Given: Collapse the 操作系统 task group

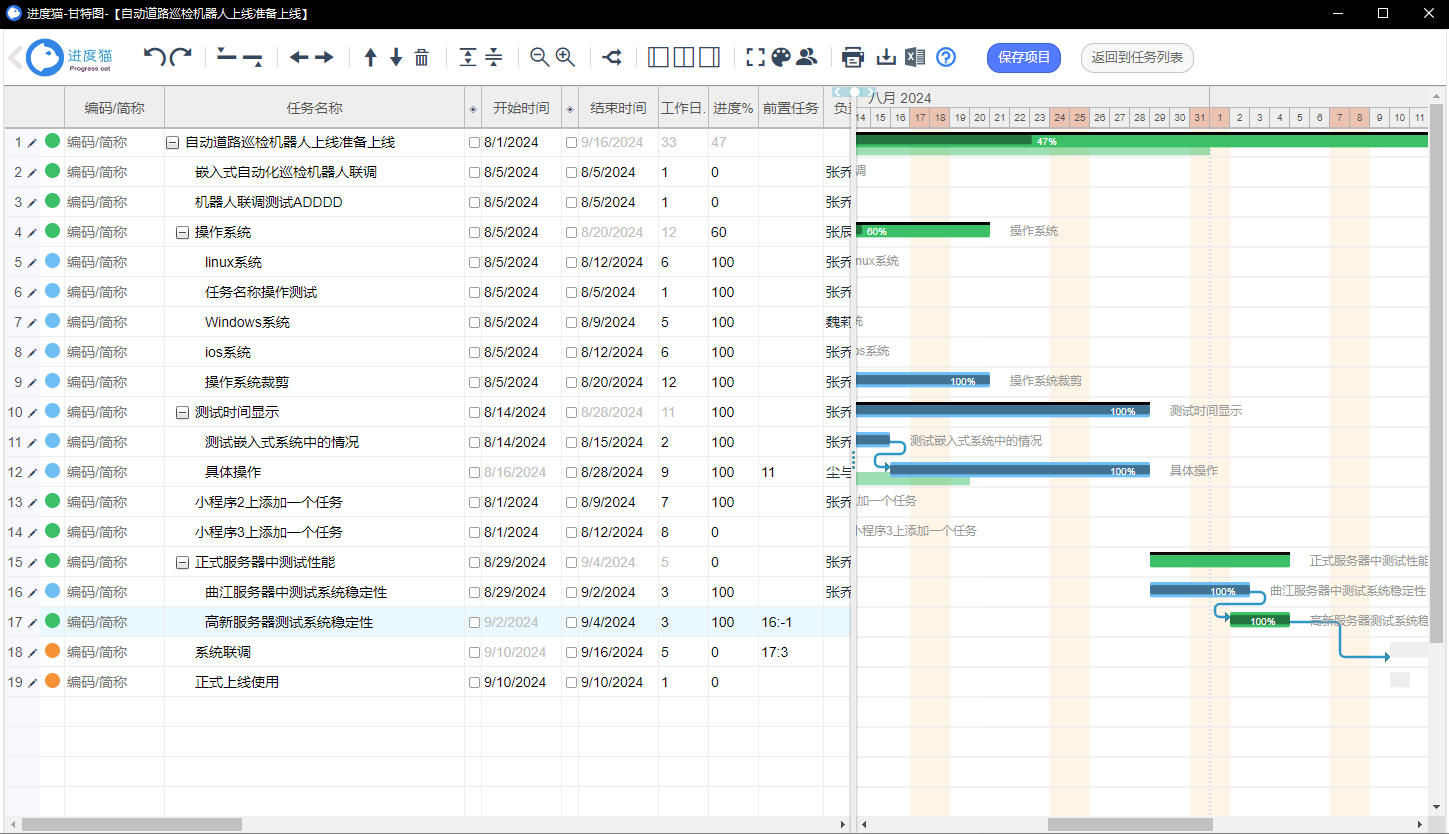Looking at the screenshot, I should pyautogui.click(x=182, y=232).
